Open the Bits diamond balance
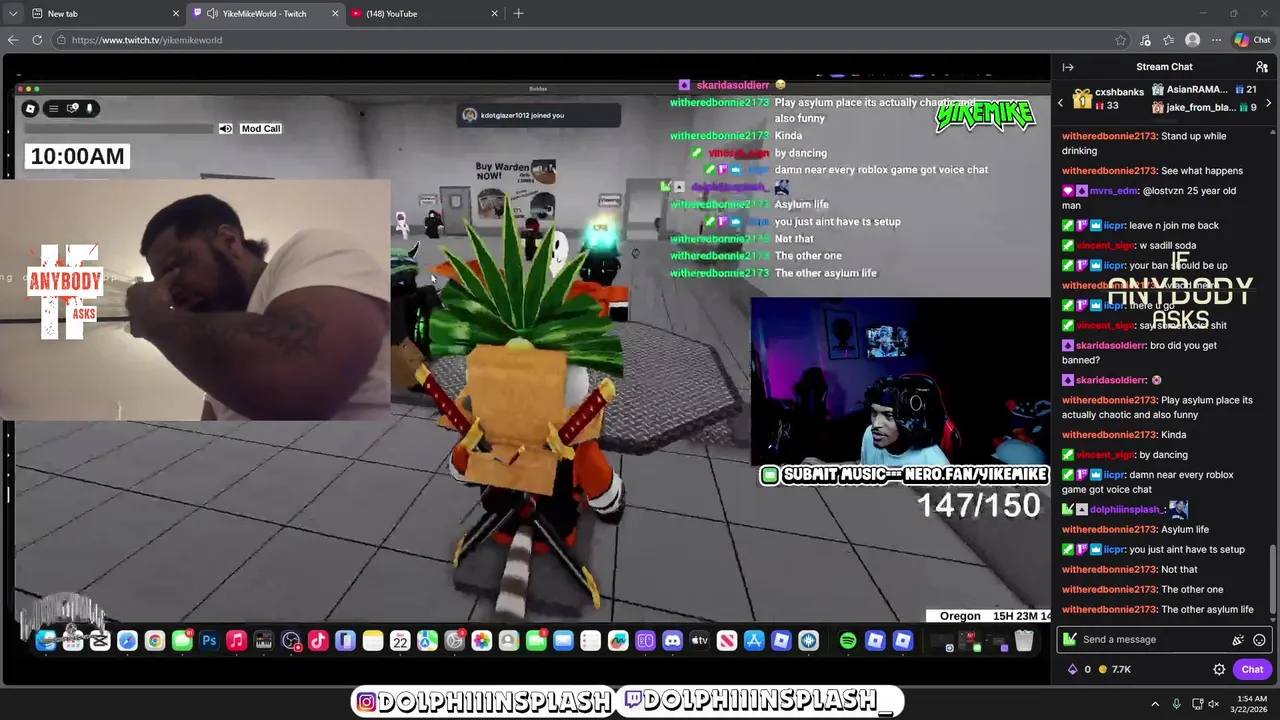The image size is (1280, 720). click(x=1079, y=670)
